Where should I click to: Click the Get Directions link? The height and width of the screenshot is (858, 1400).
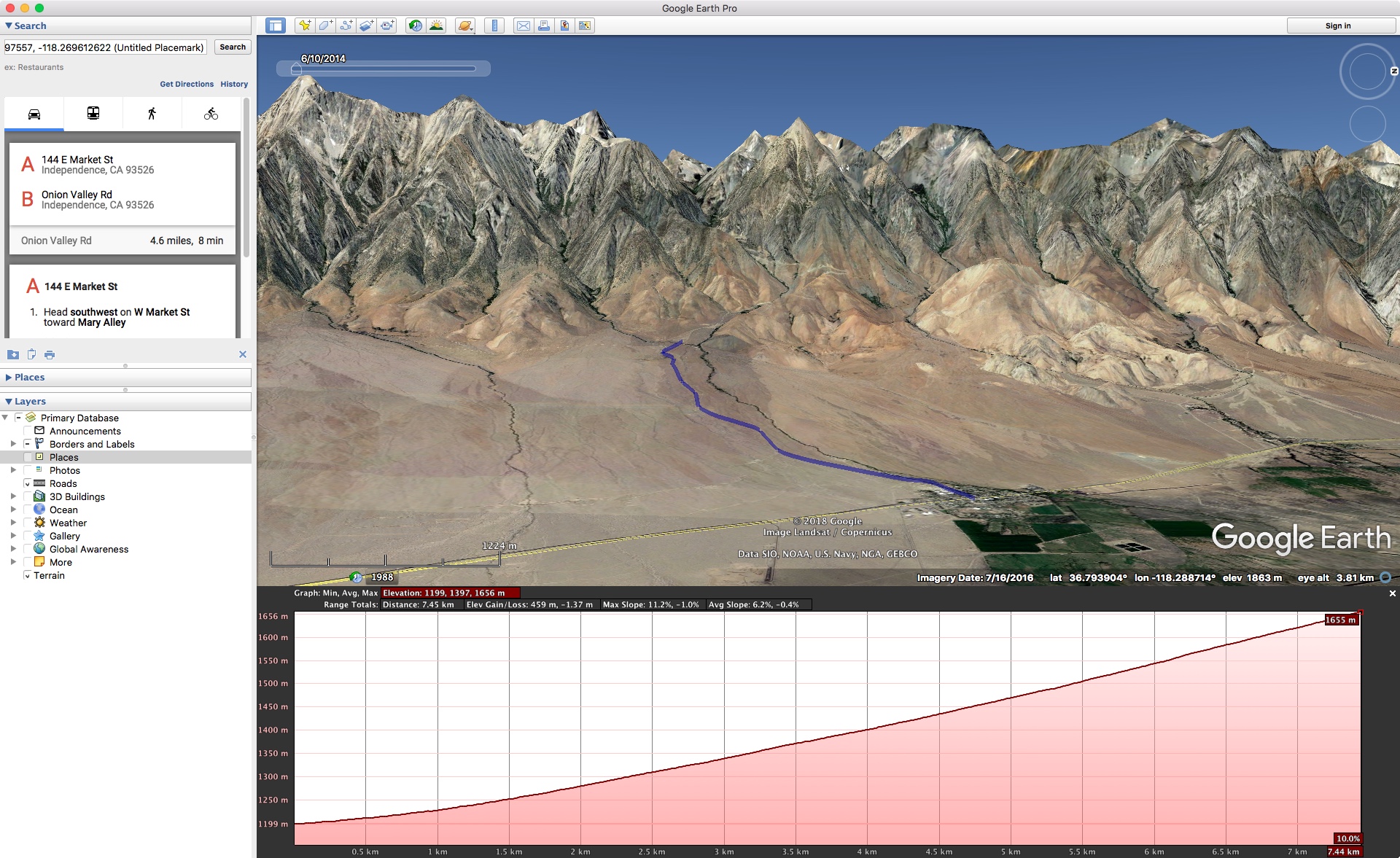[x=187, y=84]
